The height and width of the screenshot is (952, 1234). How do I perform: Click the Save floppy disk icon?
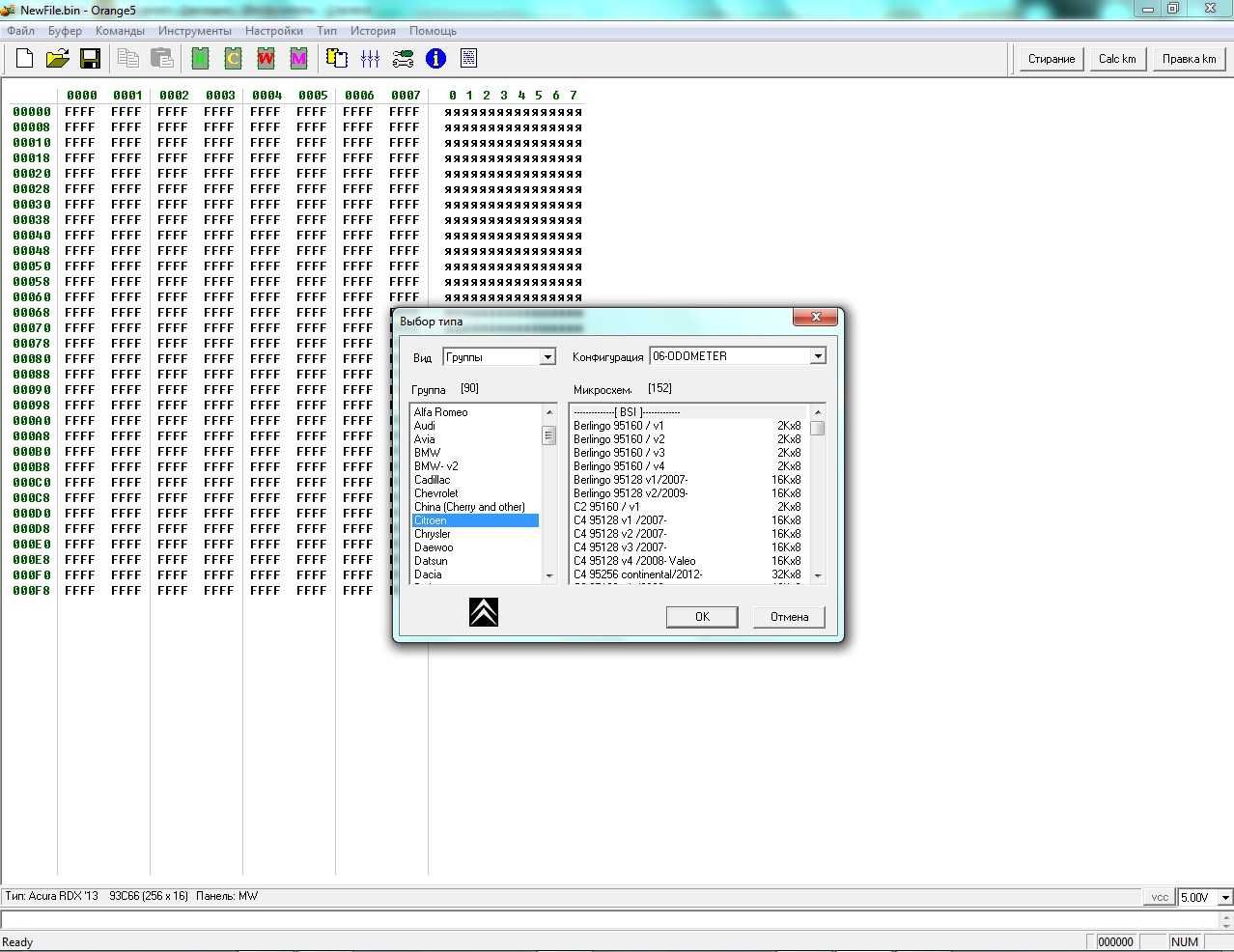click(x=91, y=59)
